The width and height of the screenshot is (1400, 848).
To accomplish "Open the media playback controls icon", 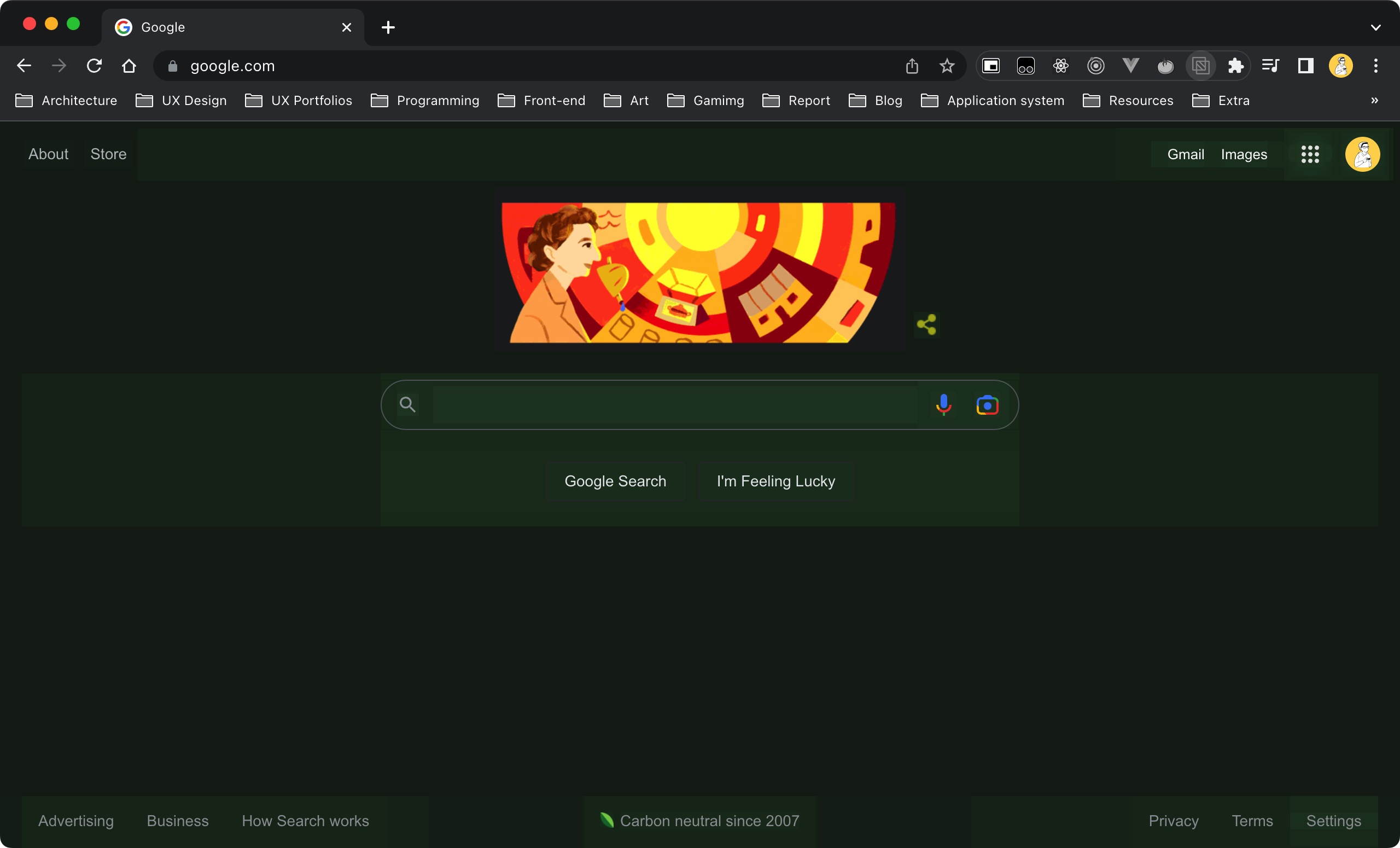I will pyautogui.click(x=1270, y=65).
